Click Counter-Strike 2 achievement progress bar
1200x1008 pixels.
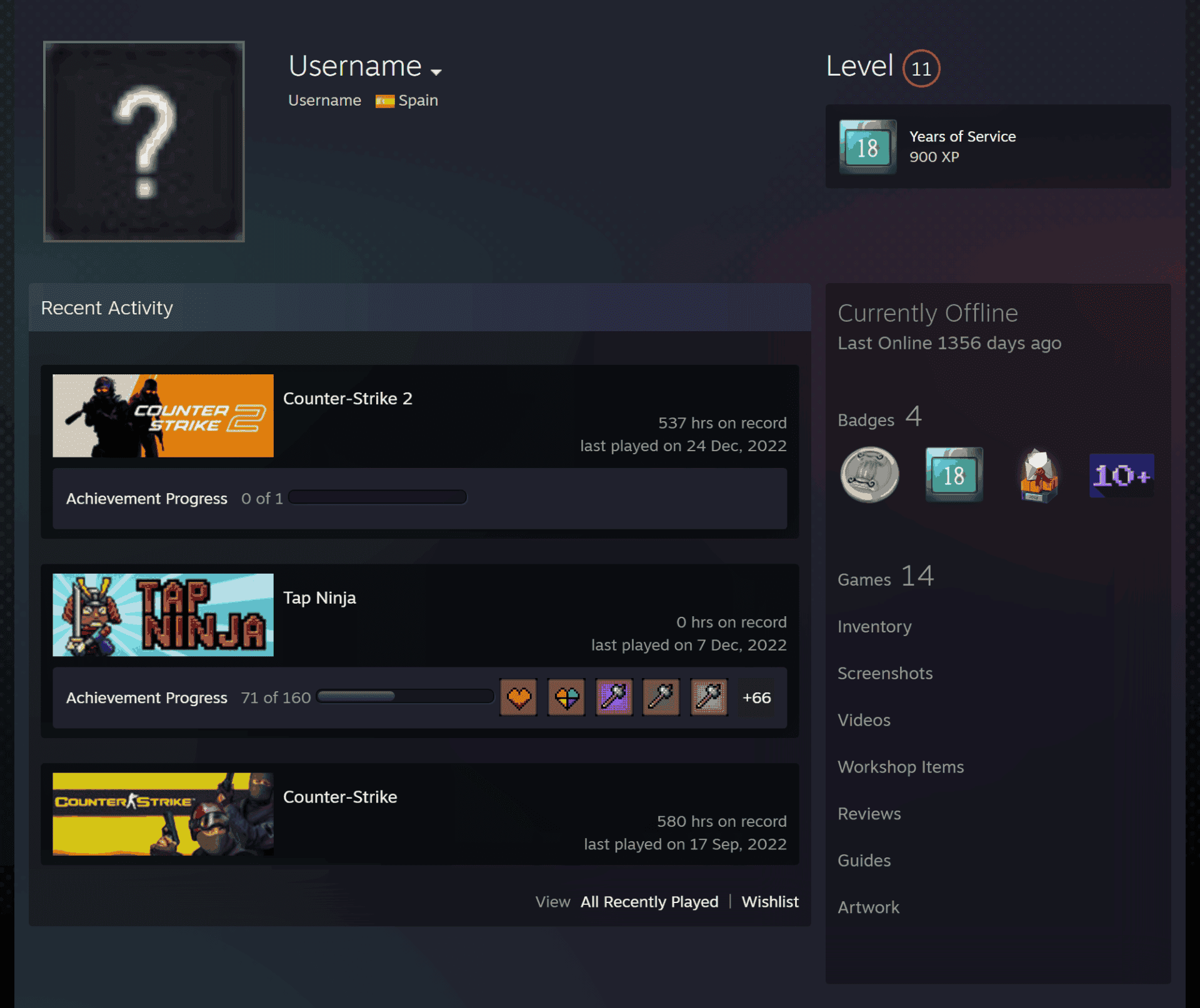(377, 497)
